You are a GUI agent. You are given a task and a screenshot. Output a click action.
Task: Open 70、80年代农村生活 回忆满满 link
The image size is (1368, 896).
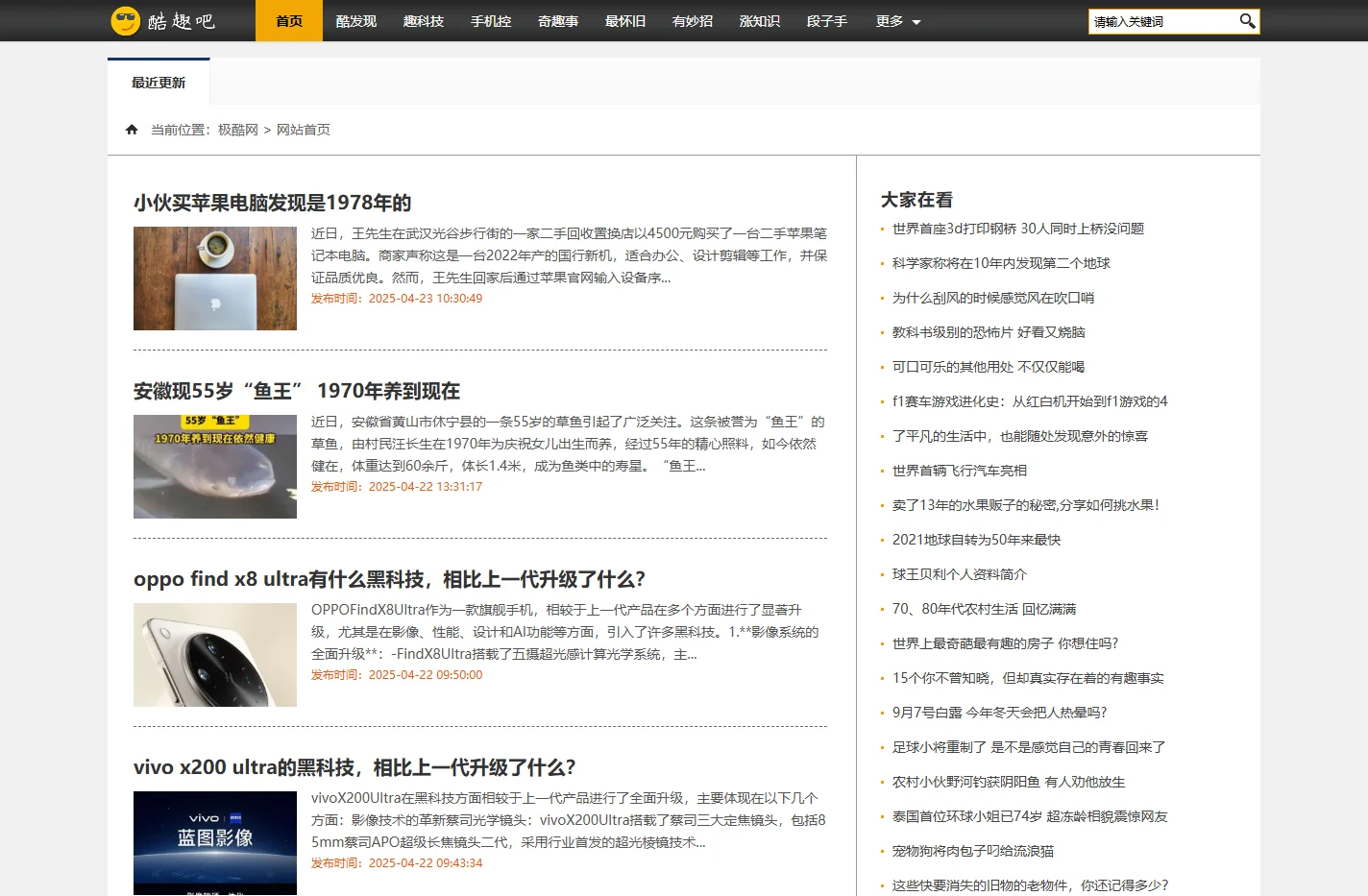984,609
